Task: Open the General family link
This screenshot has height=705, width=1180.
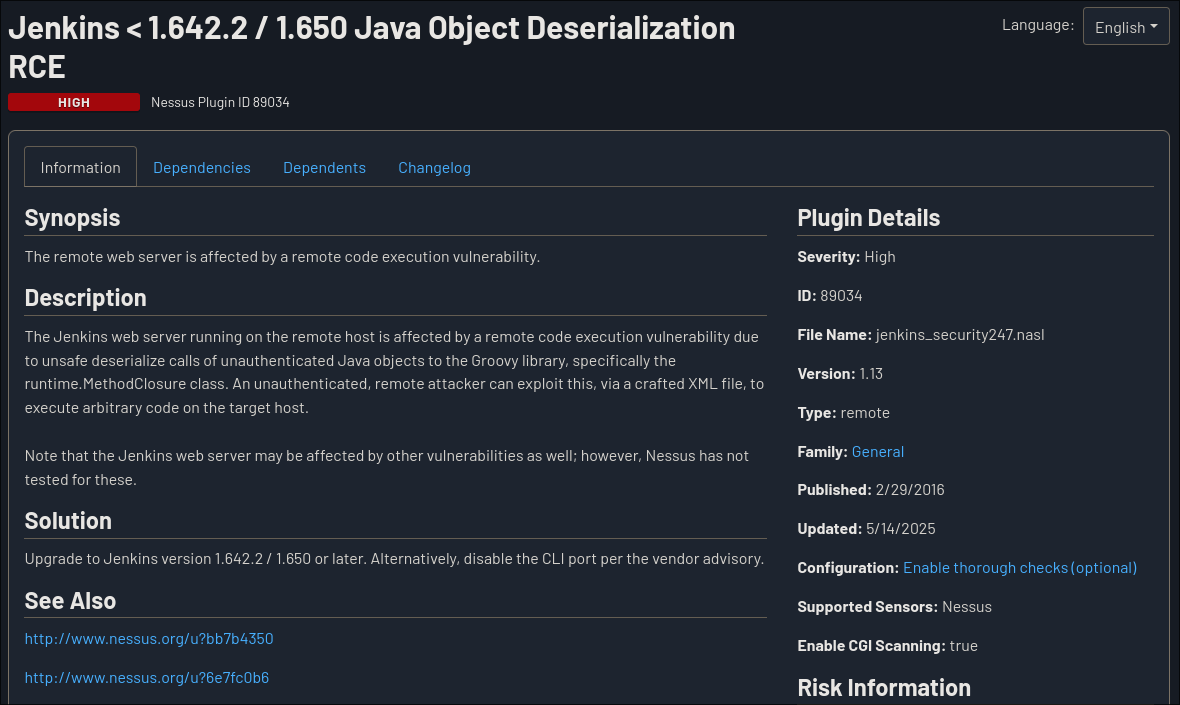Action: pos(877,451)
